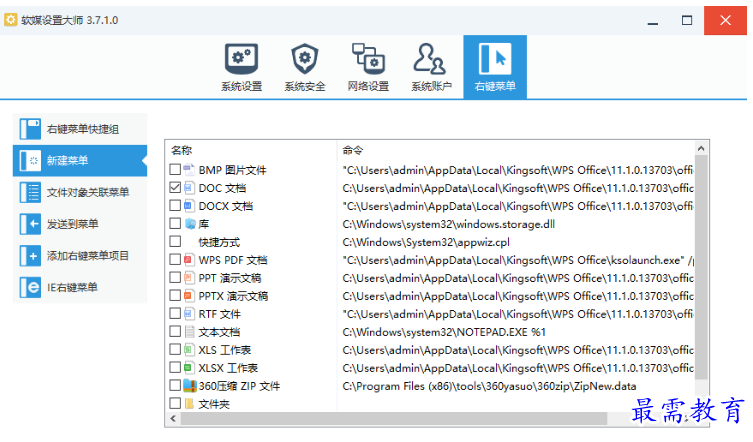Click the DOCX 文档 file icon
Viewport: 753px width, 442px height.
[x=189, y=206]
